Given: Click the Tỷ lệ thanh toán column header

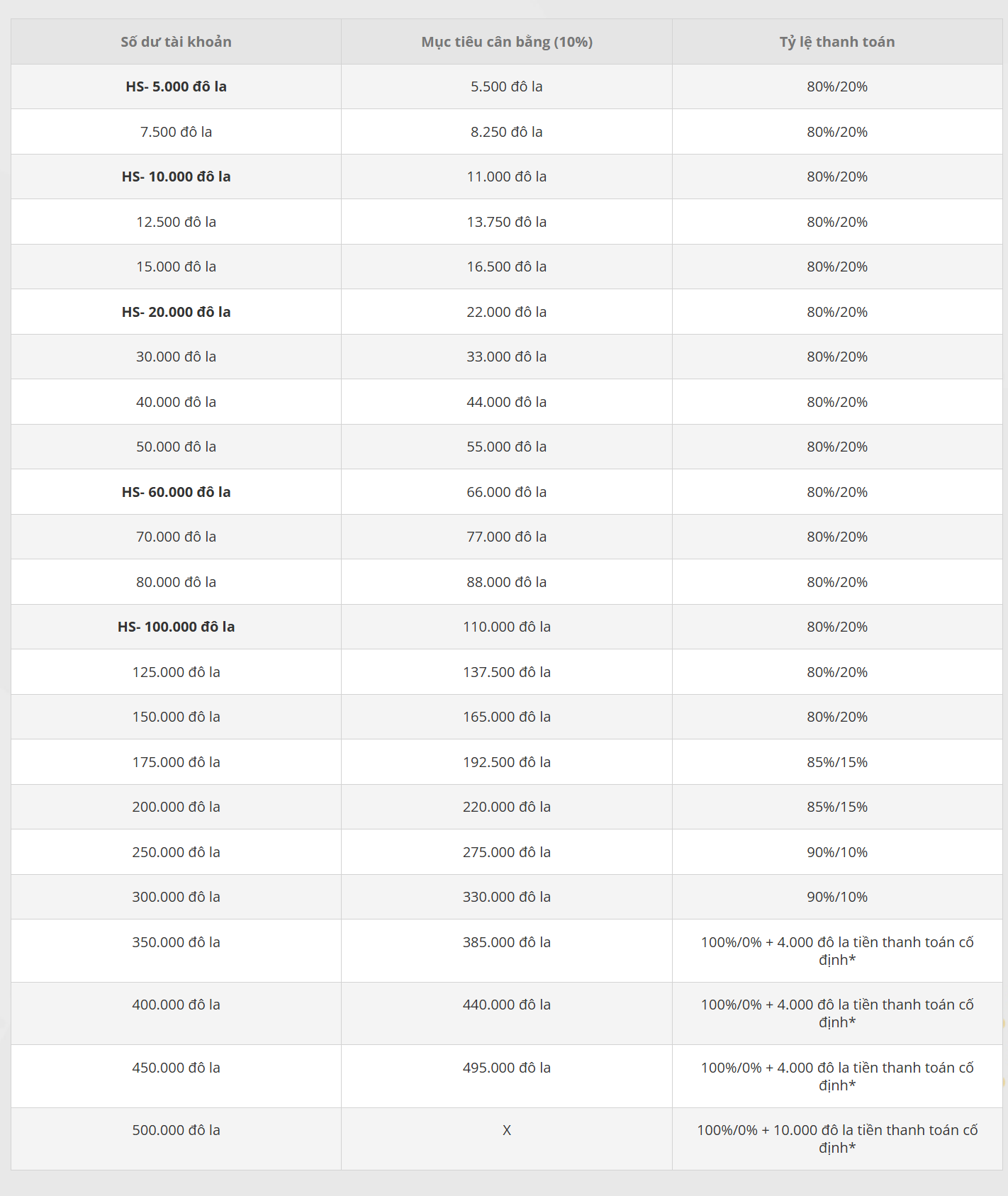Looking at the screenshot, I should click(837, 42).
